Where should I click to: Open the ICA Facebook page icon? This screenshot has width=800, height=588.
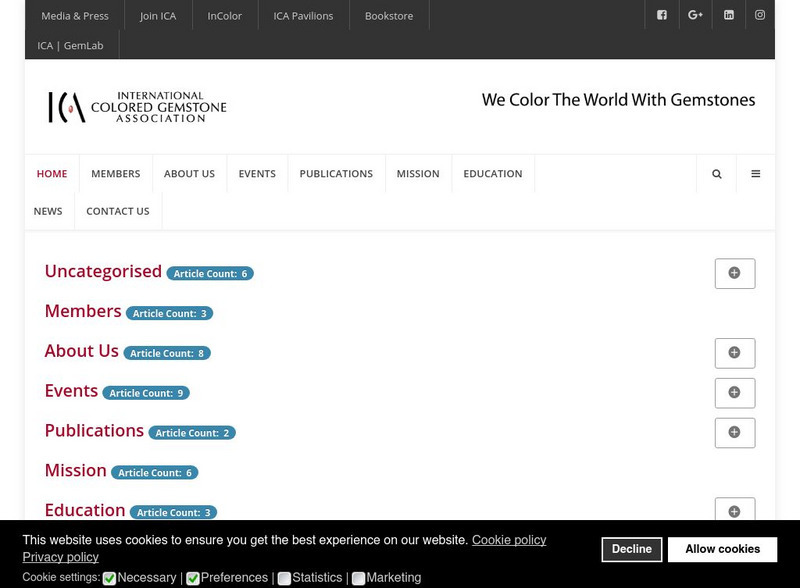[x=662, y=15]
